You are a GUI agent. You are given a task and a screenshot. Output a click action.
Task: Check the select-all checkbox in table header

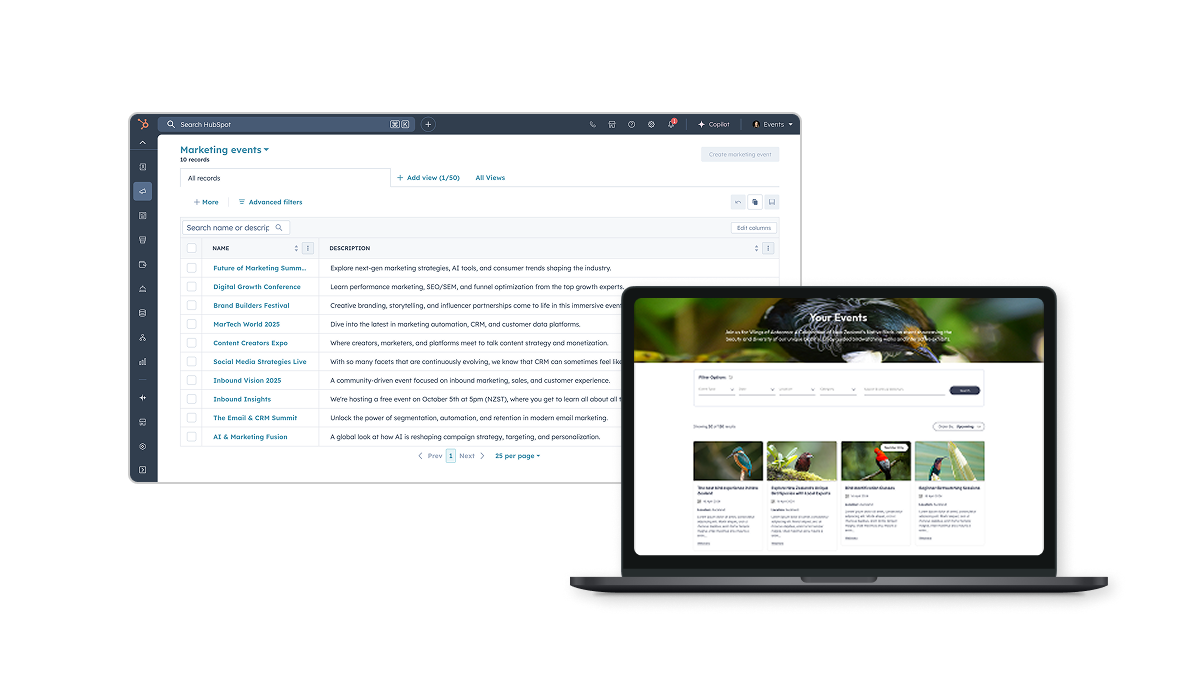tap(192, 248)
